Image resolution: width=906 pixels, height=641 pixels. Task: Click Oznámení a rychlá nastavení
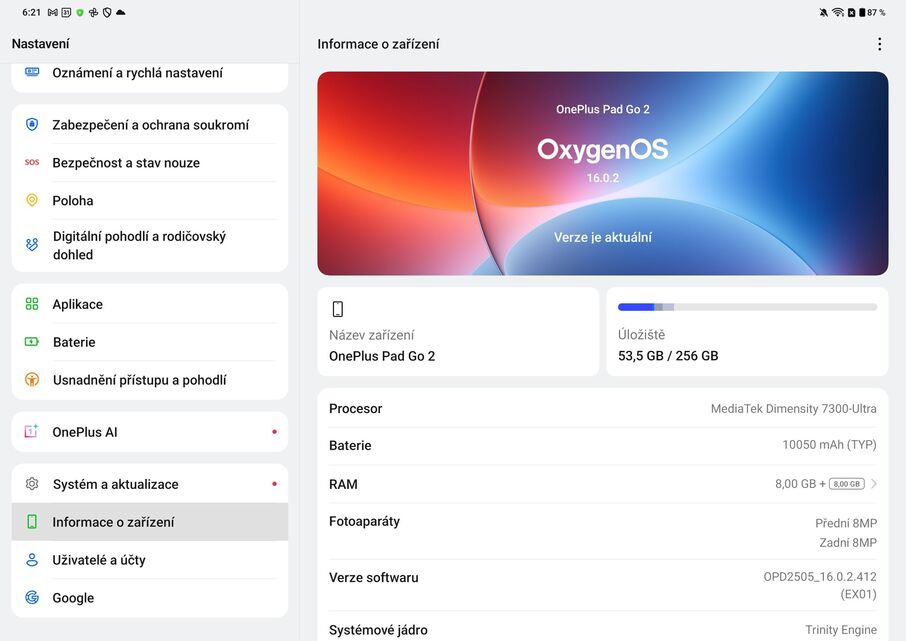point(137,72)
